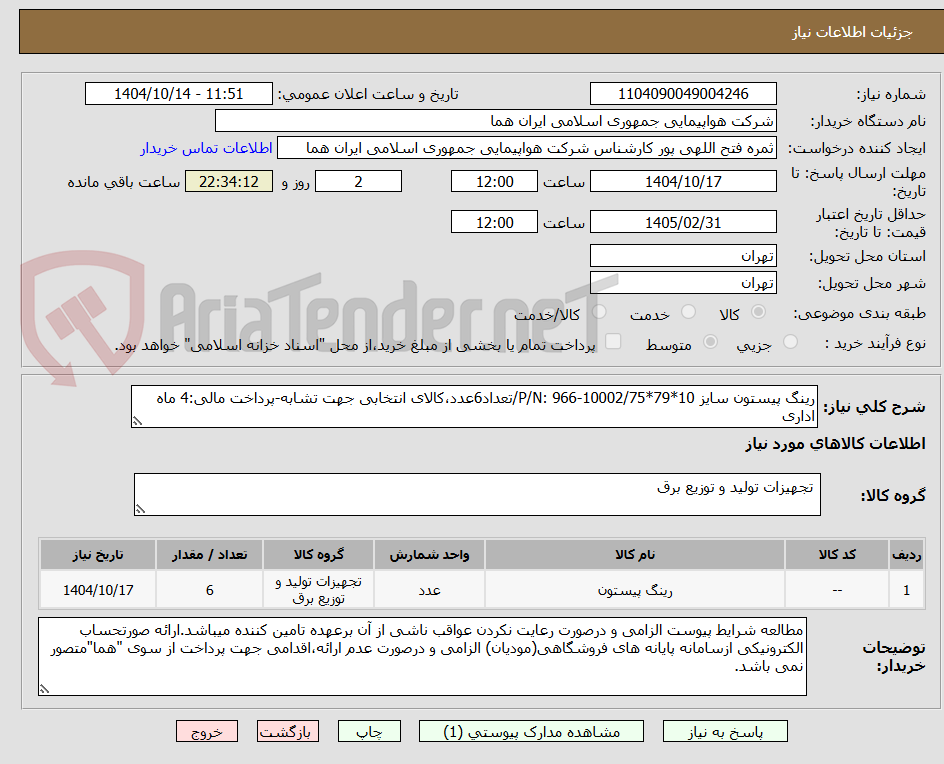Click the بازگشت back button
This screenshot has width=944, height=764.
coord(287,731)
